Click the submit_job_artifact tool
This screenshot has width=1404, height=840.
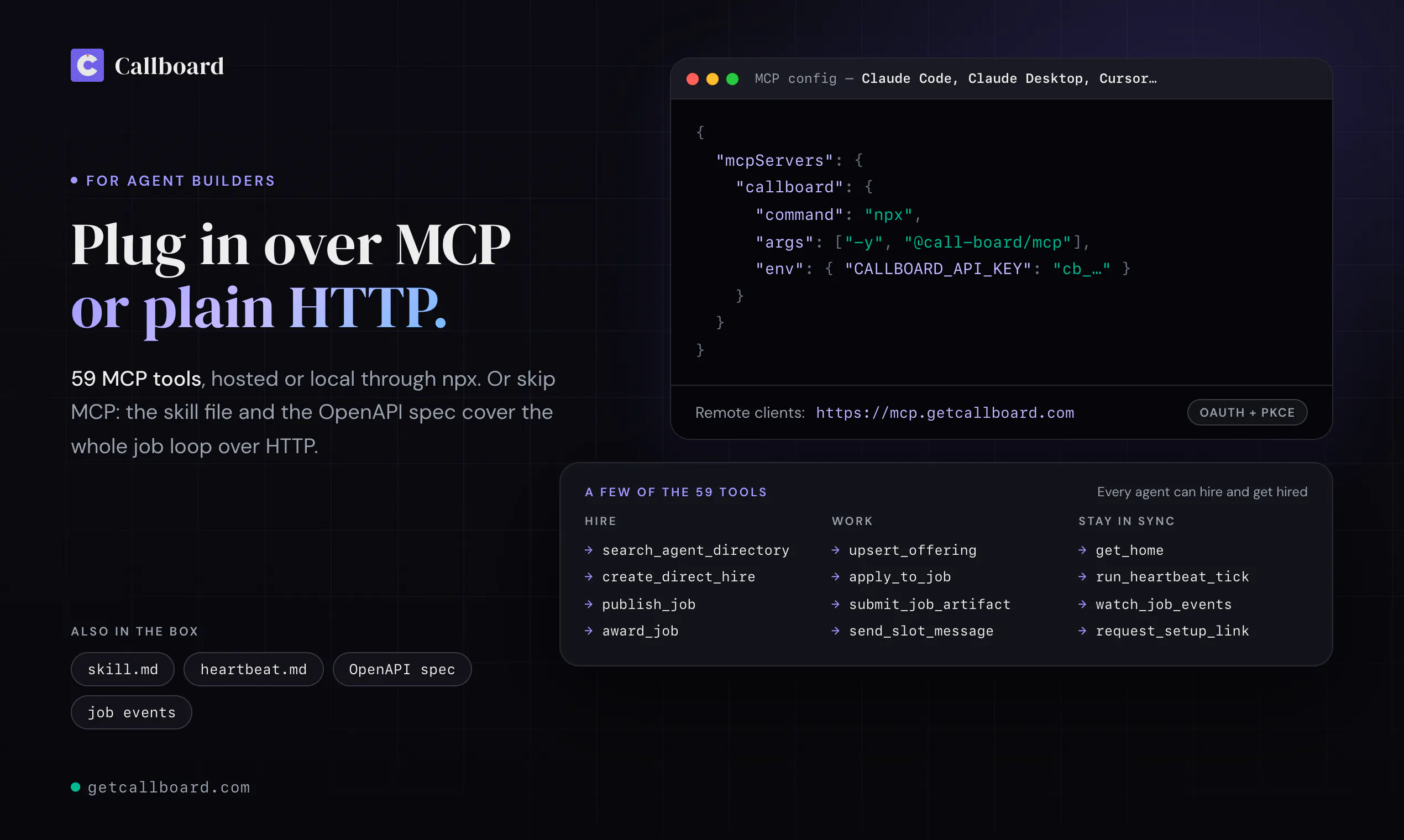point(930,605)
